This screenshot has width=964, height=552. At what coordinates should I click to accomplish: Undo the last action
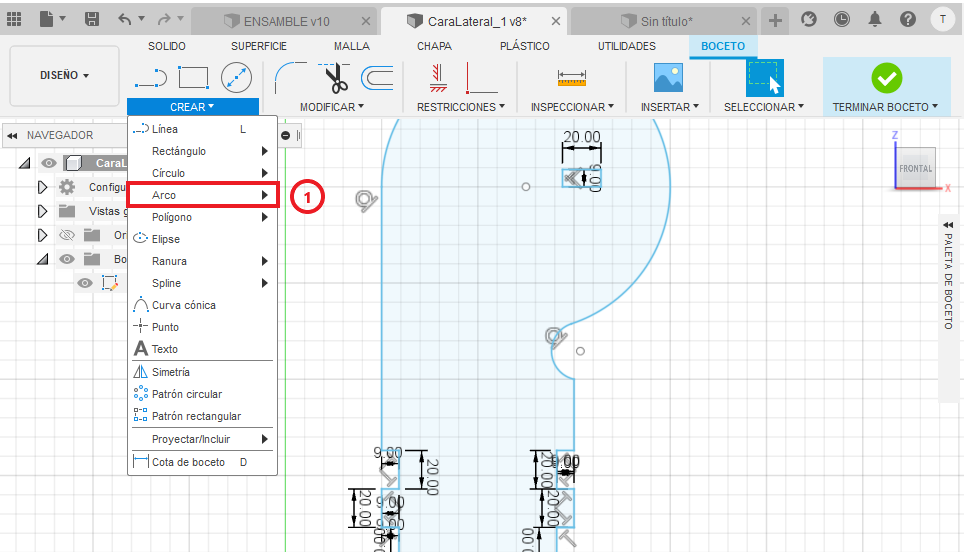point(125,19)
